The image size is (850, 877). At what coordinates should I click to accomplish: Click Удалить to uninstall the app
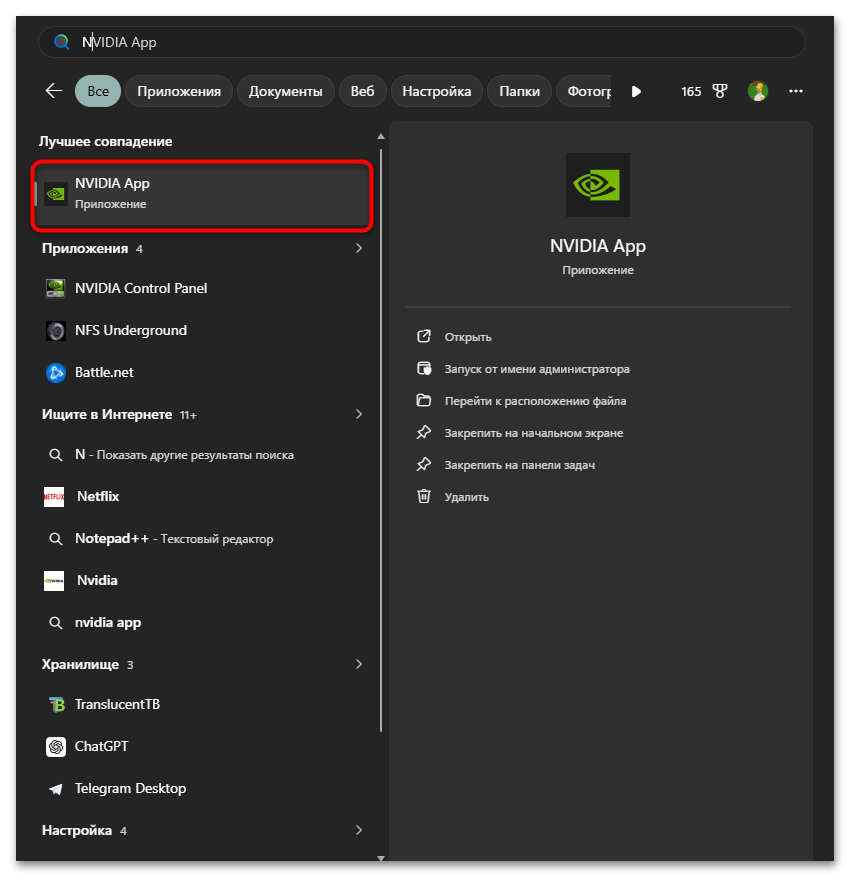[x=466, y=497]
